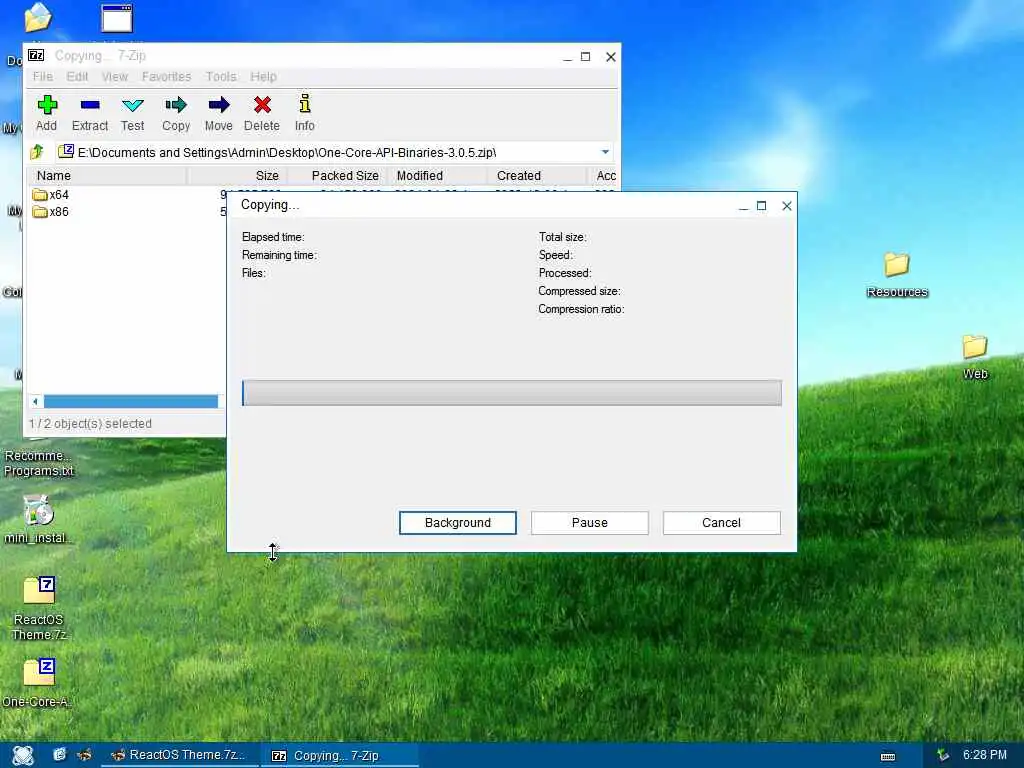Click the Background button
This screenshot has height=768, width=1024.
pyautogui.click(x=458, y=522)
